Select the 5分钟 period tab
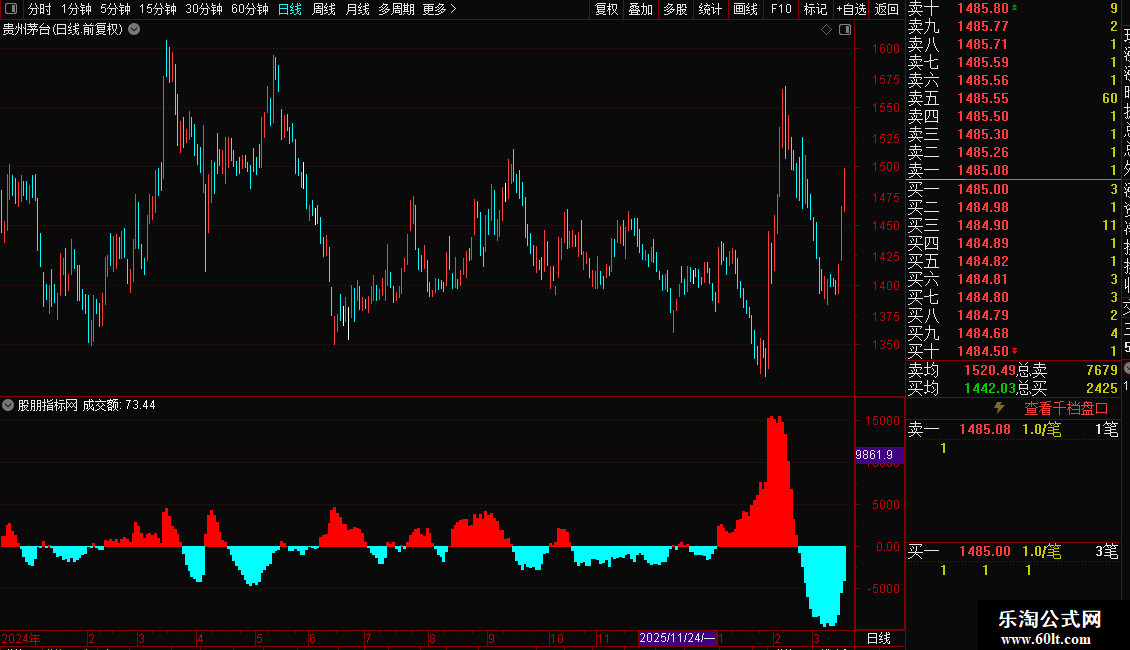1130x650 pixels. click(115, 9)
